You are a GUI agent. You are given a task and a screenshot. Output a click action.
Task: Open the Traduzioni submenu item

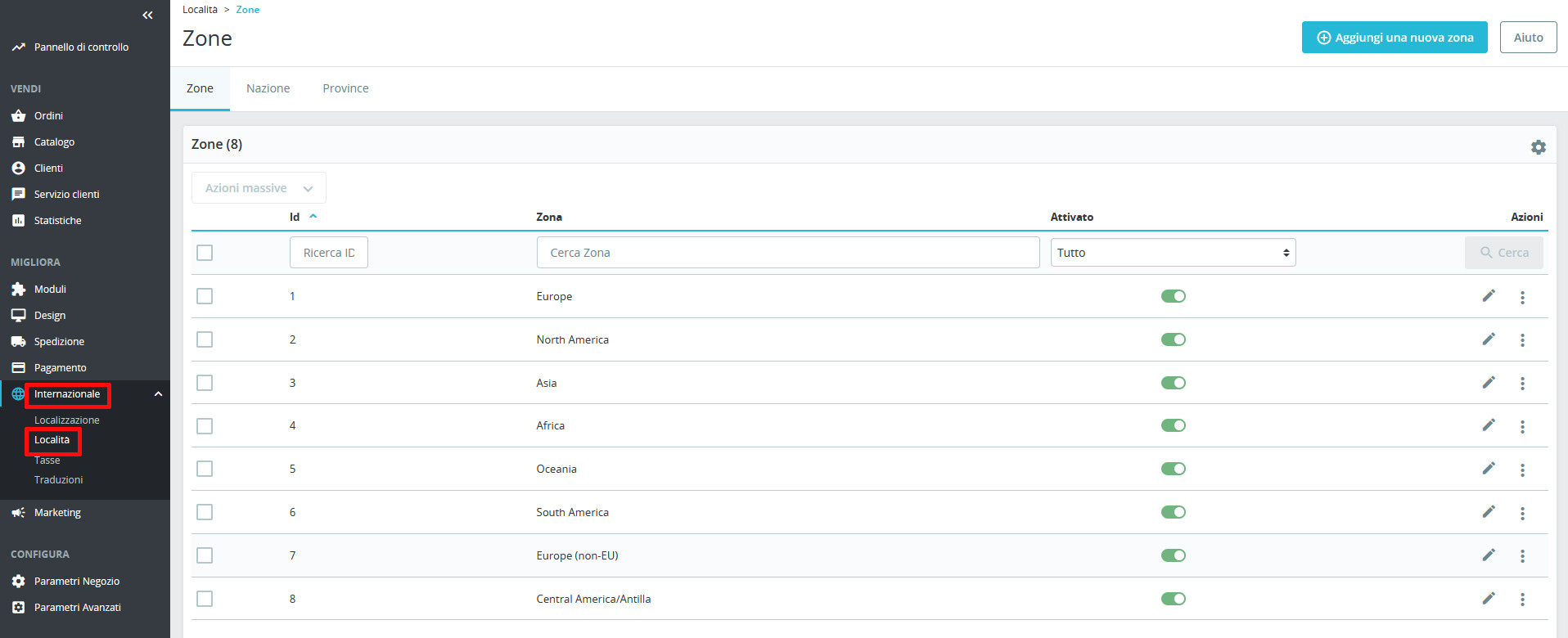pos(58,480)
